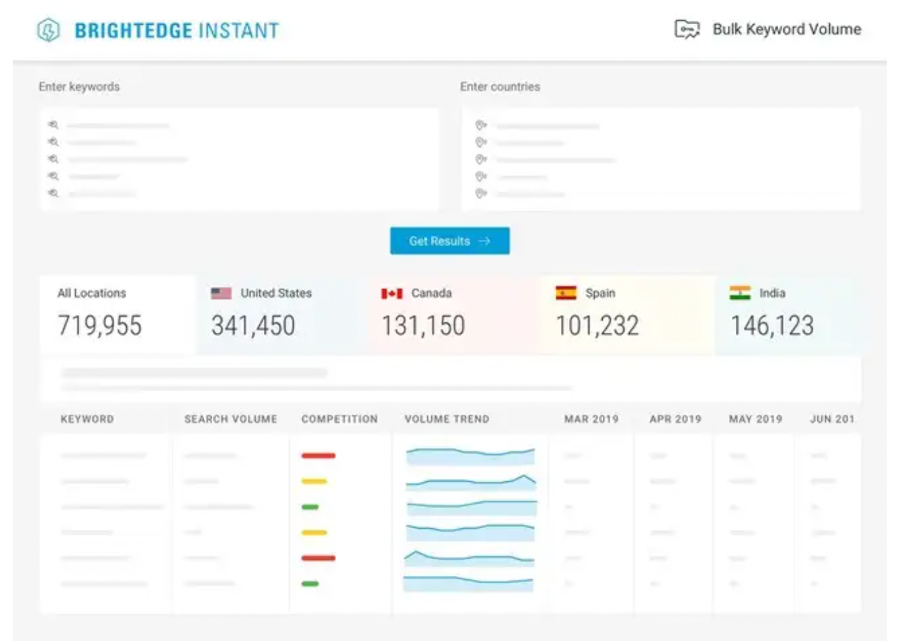Open the Bulk Keyword Volume link
Viewport: 897px width, 642px height.
tap(786, 29)
